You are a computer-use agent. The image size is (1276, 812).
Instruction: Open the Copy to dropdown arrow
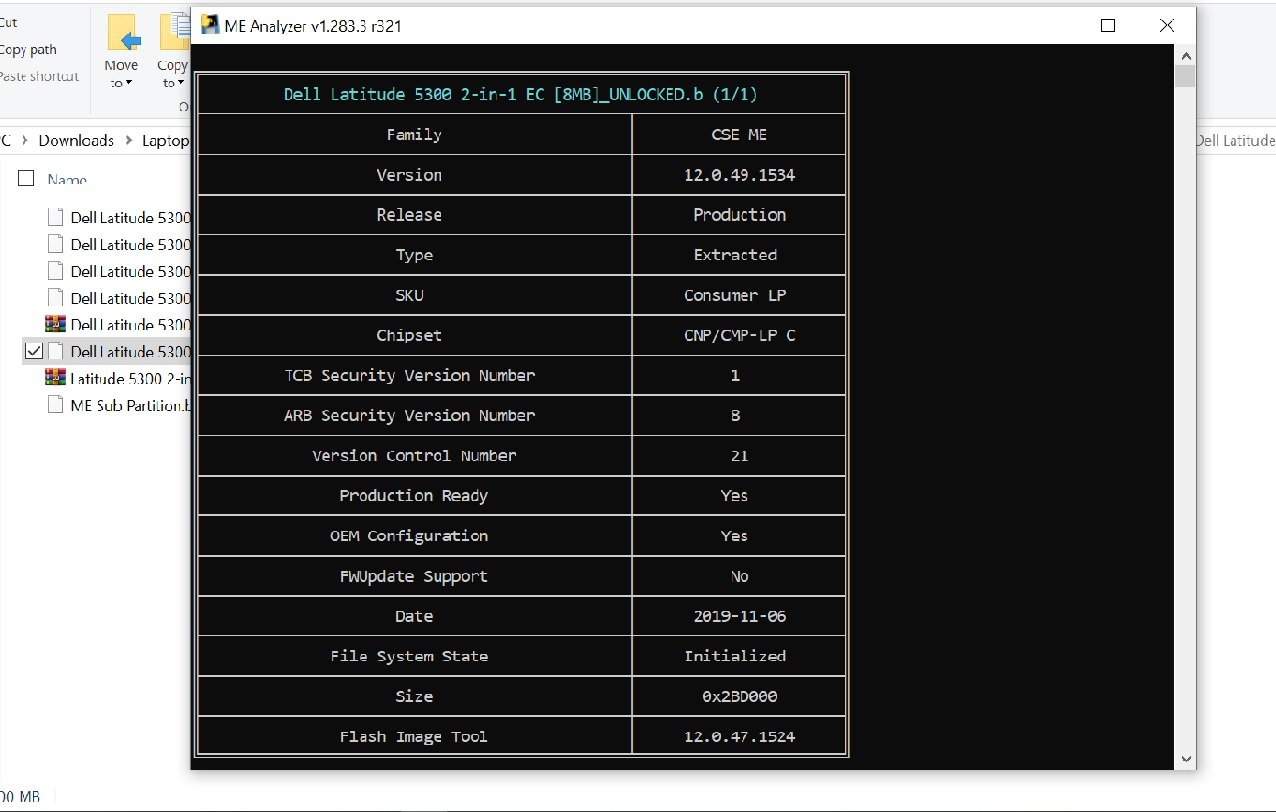pos(180,84)
